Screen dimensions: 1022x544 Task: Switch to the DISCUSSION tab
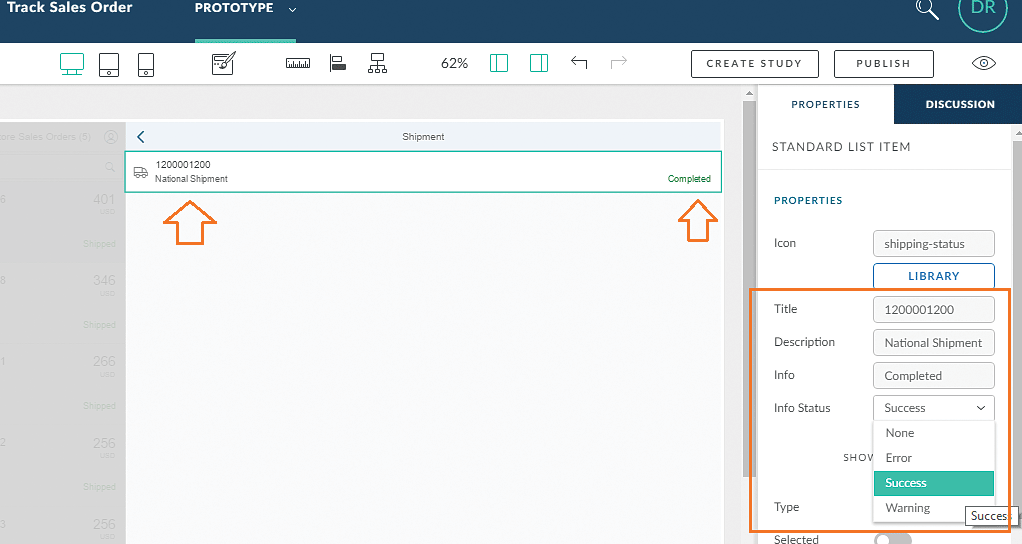[959, 104]
